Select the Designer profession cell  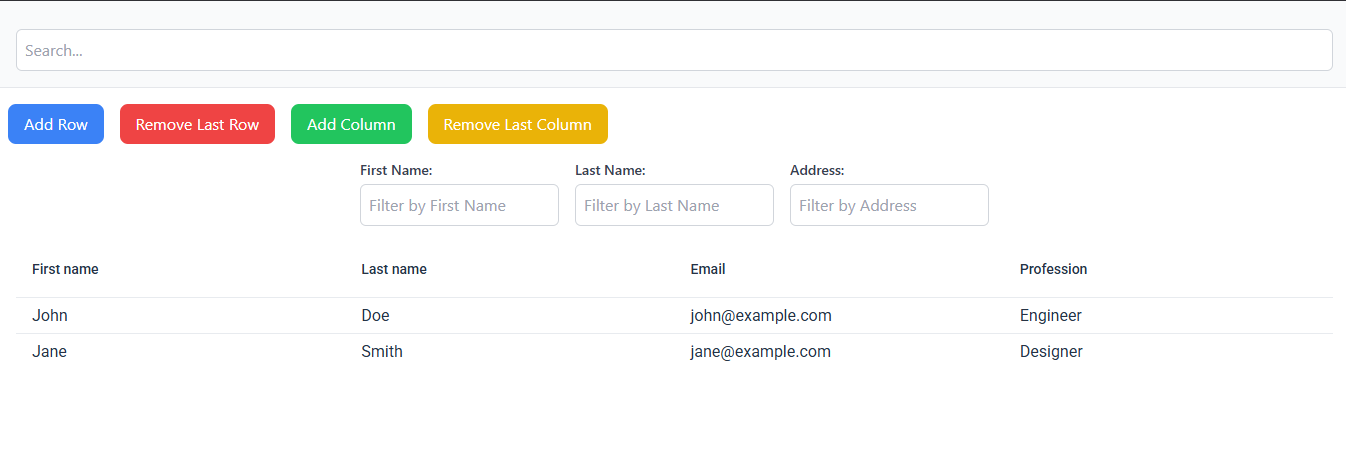1051,352
